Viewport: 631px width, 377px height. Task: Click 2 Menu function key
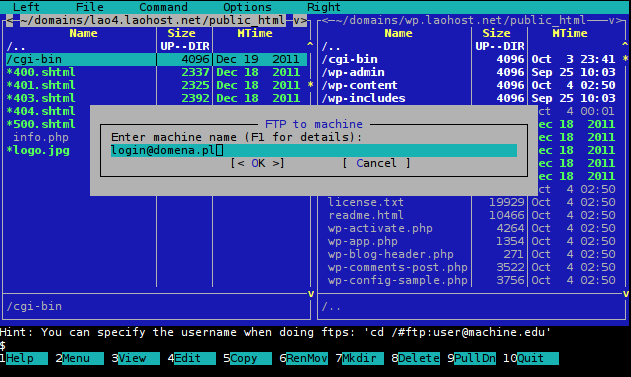coord(80,358)
